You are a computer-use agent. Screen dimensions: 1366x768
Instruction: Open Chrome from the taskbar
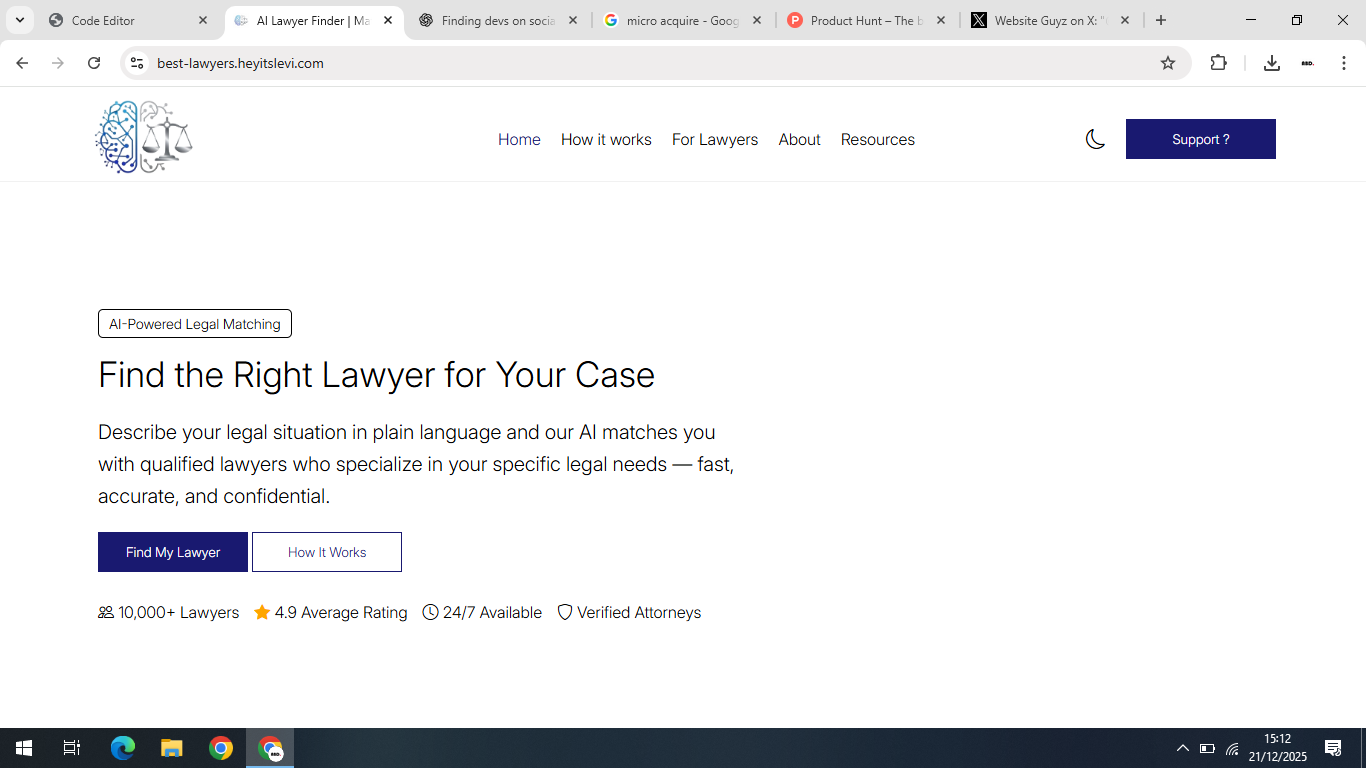pos(220,747)
